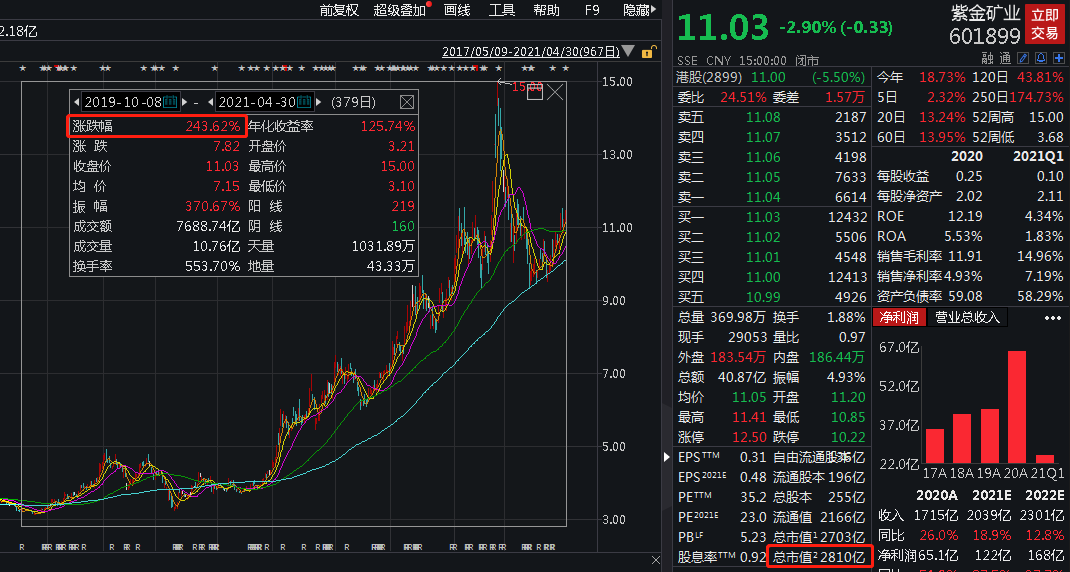Close the selection box with X icon

pos(555,91)
